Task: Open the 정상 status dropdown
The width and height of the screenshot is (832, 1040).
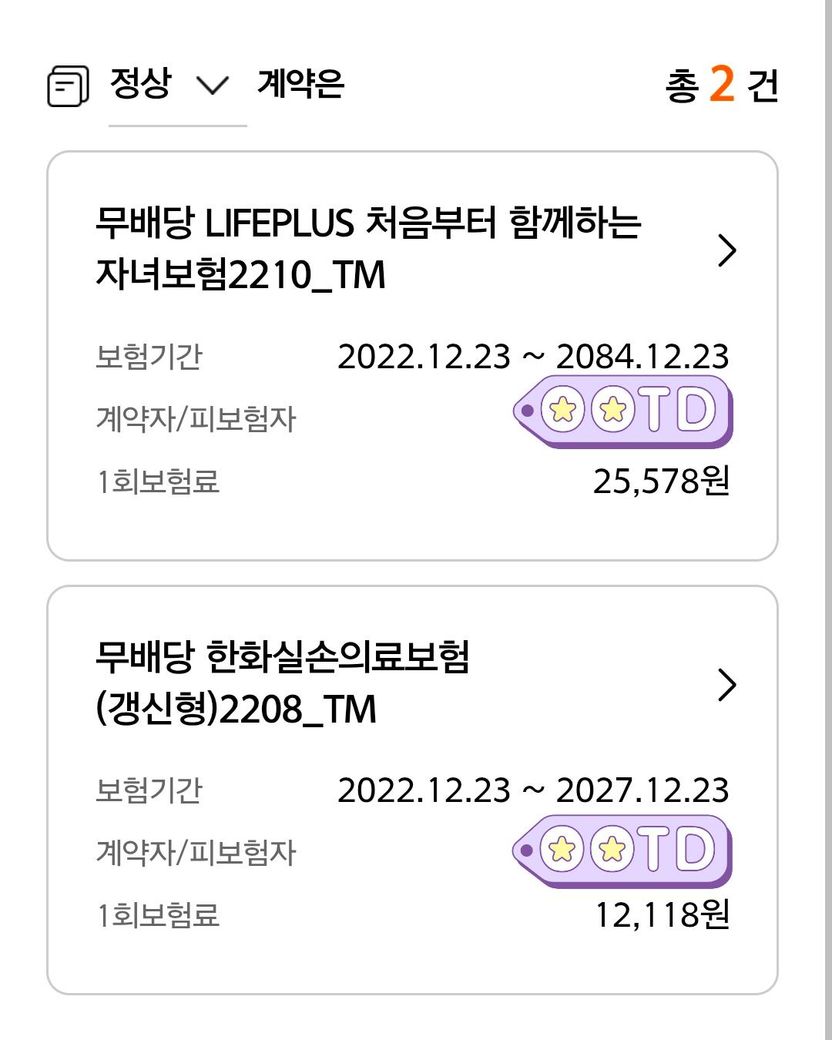Action: pos(177,85)
